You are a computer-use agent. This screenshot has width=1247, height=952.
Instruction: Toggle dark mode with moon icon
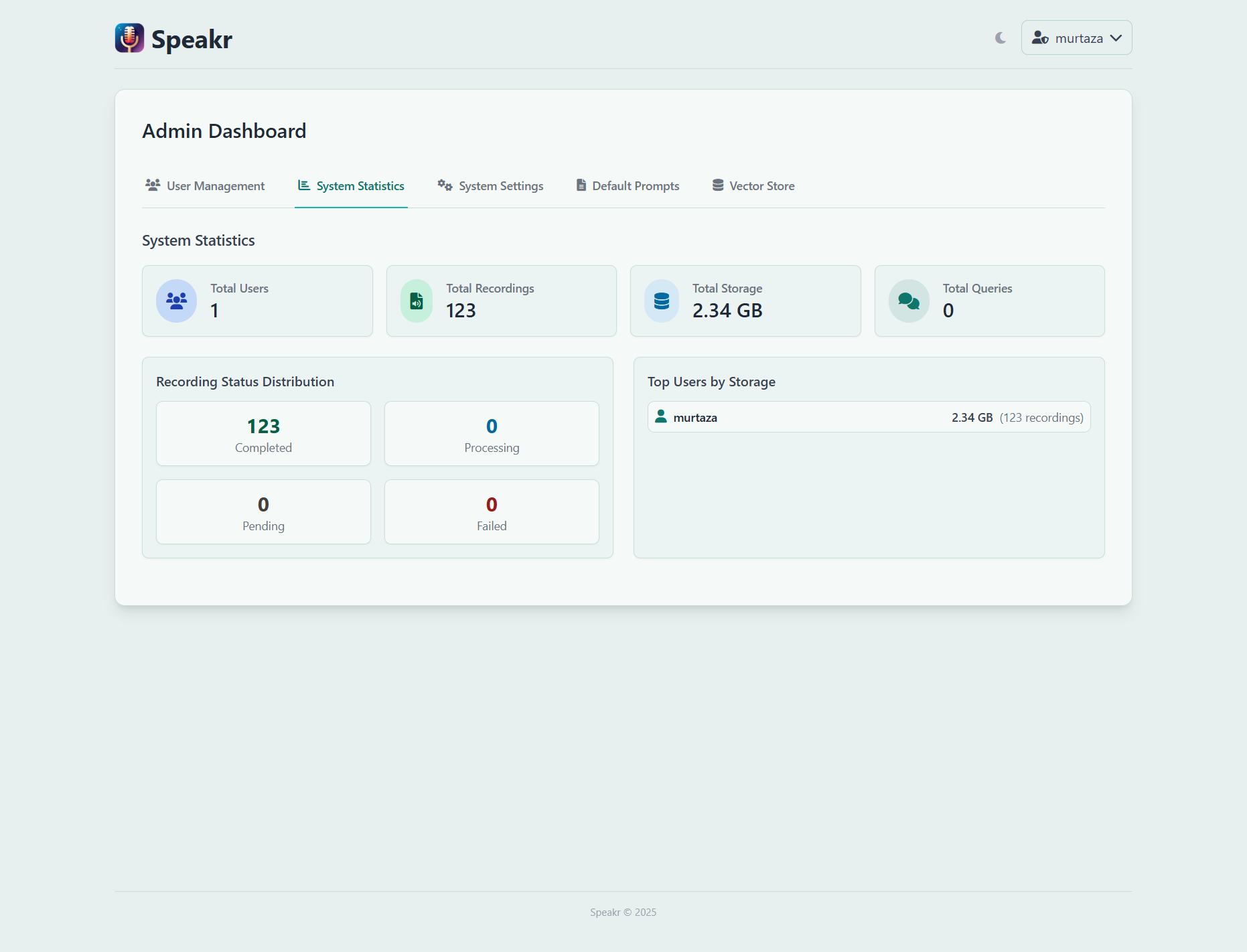click(1001, 38)
